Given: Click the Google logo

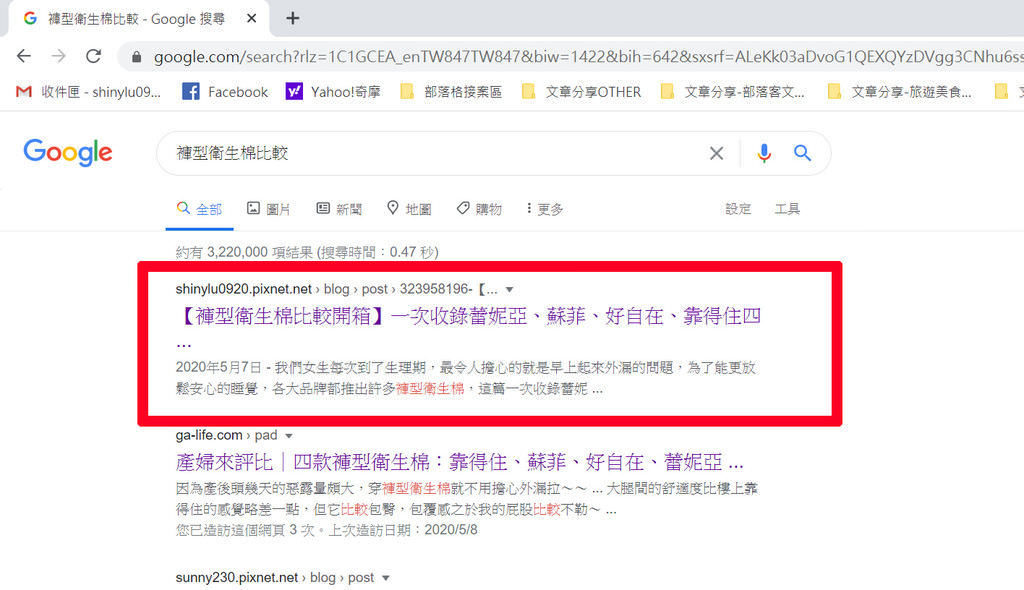Looking at the screenshot, I should pyautogui.click(x=68, y=152).
